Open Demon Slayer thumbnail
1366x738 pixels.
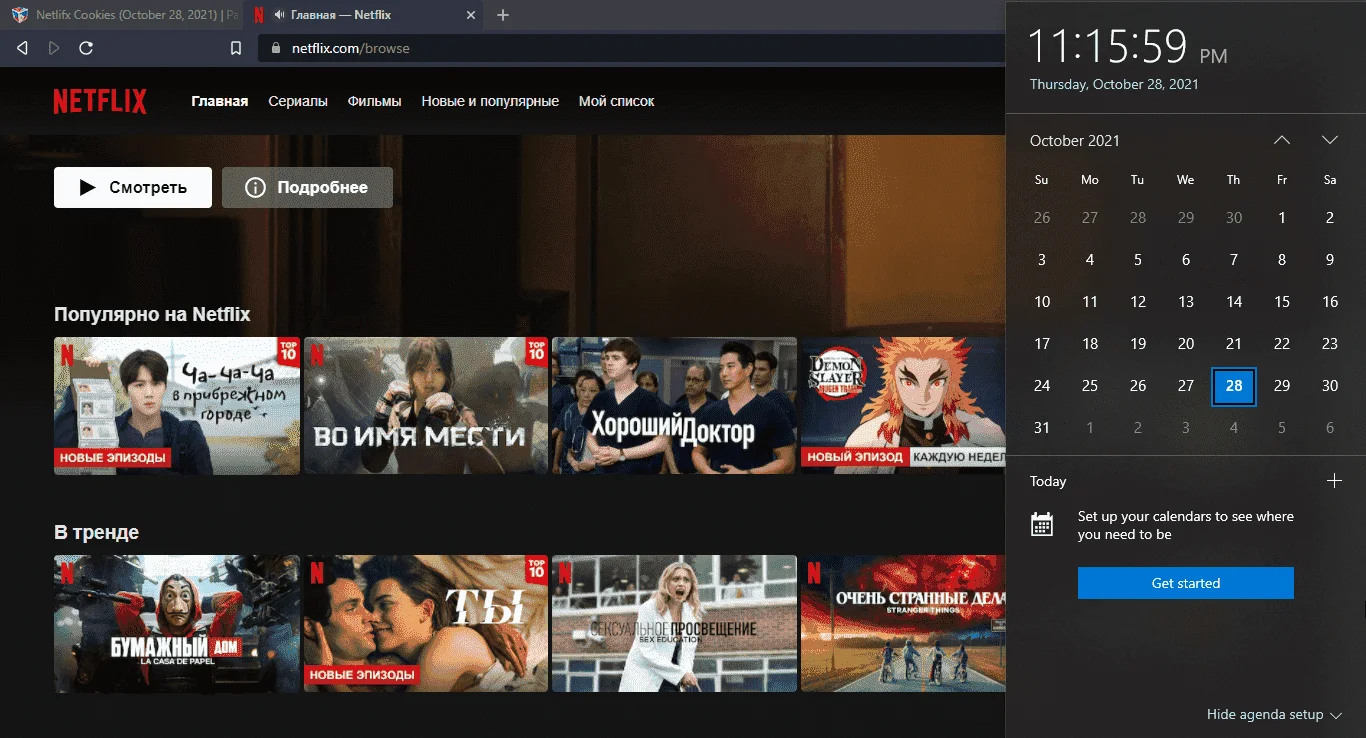(903, 406)
